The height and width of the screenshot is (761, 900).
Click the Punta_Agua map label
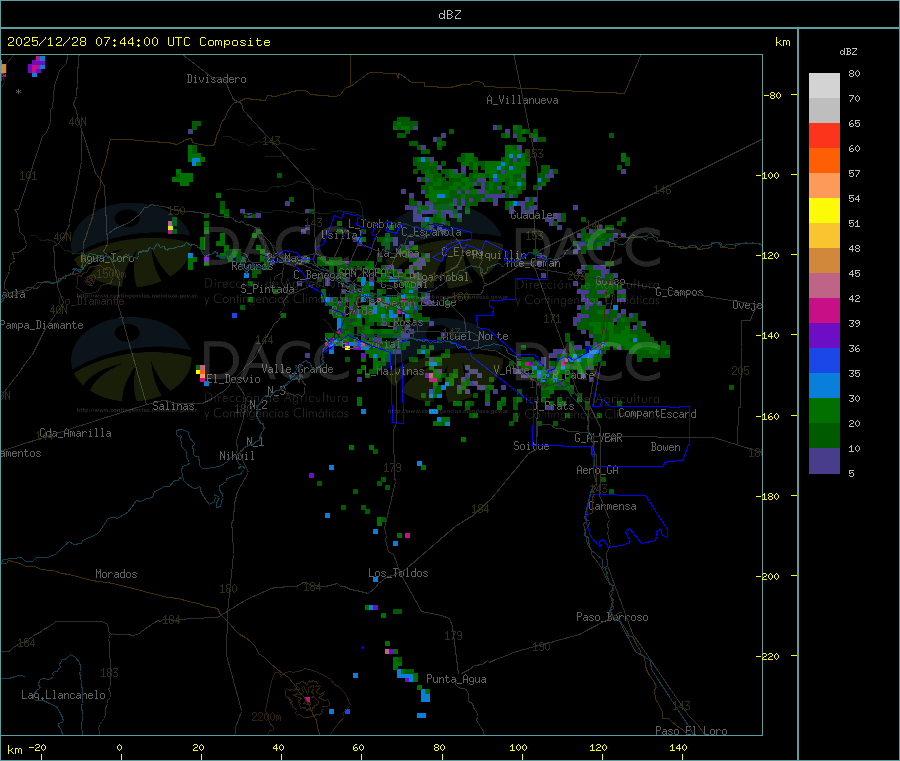tap(456, 679)
